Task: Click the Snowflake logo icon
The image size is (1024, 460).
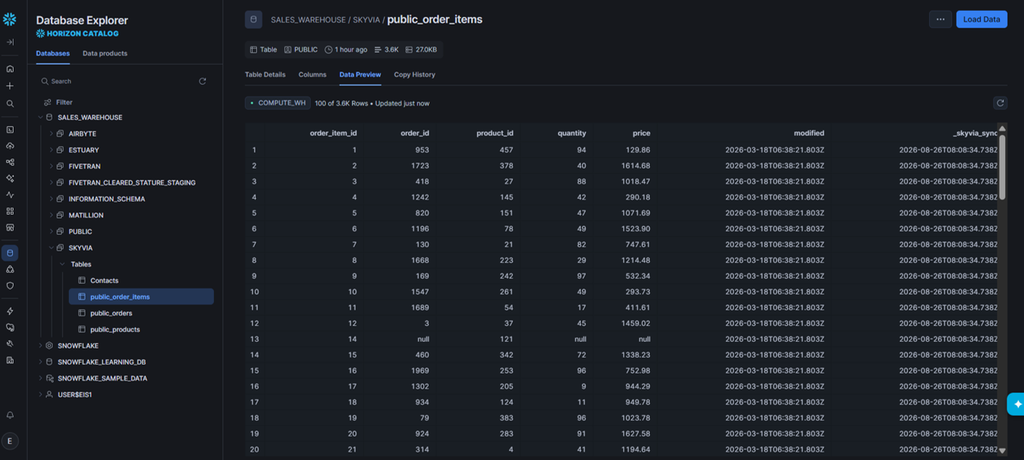Action: click(x=10, y=20)
